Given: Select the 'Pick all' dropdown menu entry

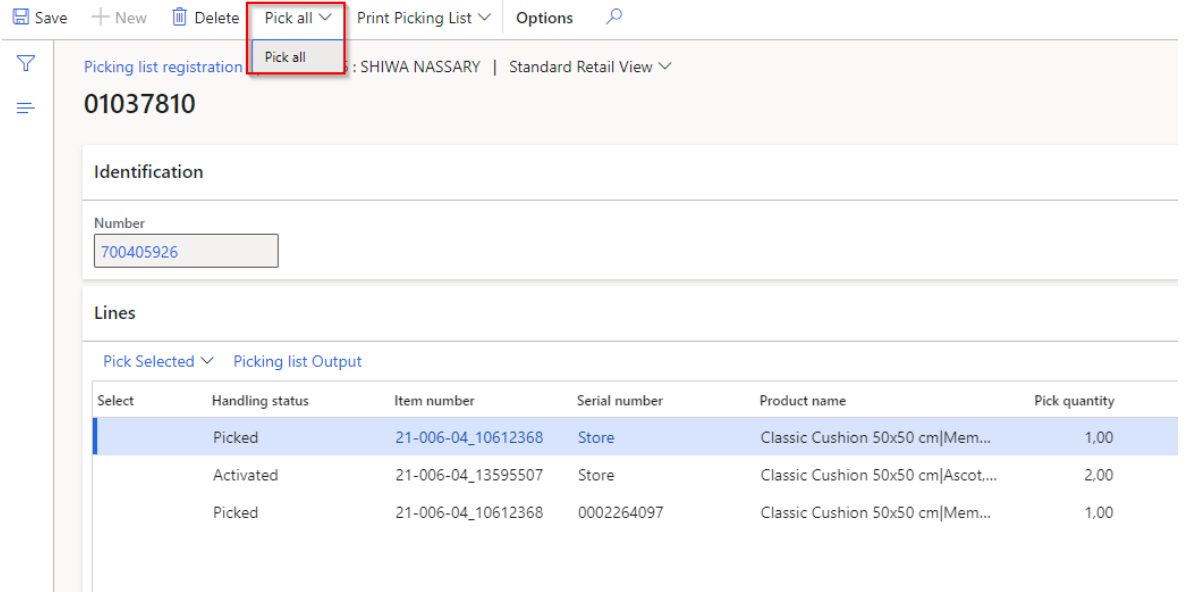Looking at the screenshot, I should (286, 57).
